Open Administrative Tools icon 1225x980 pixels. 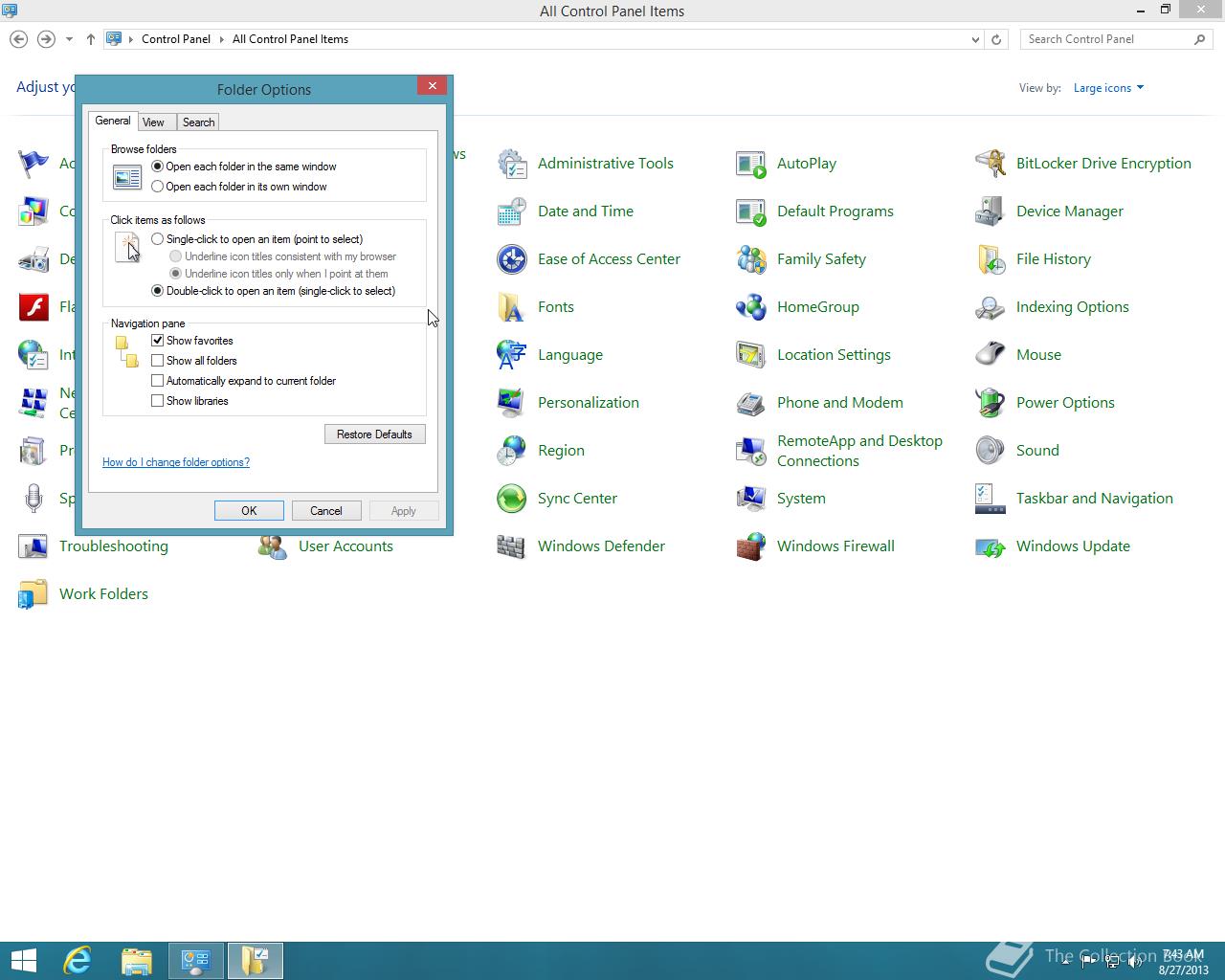(512, 164)
